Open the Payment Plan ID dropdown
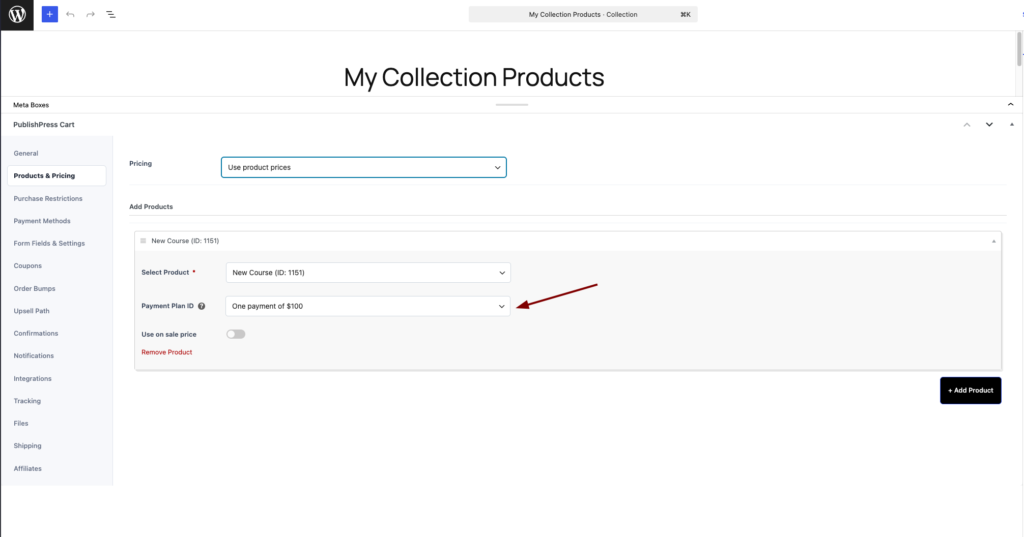Viewport: 1024px width, 537px height. [368, 306]
